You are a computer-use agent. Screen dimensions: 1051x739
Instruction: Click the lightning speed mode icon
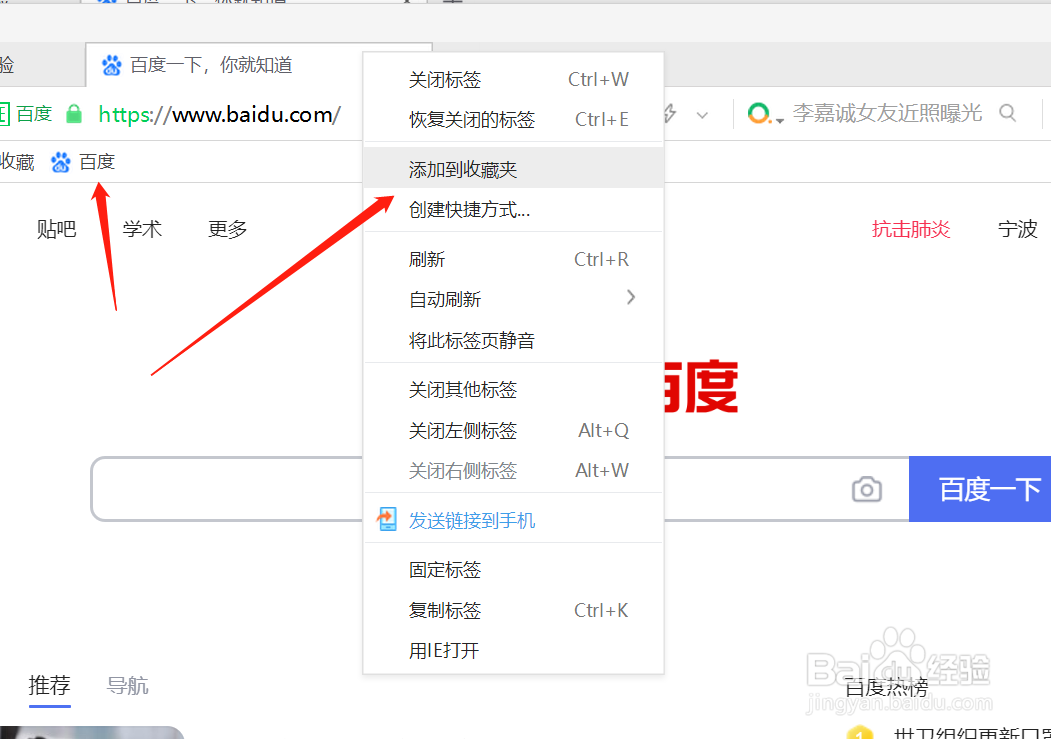coord(670,114)
